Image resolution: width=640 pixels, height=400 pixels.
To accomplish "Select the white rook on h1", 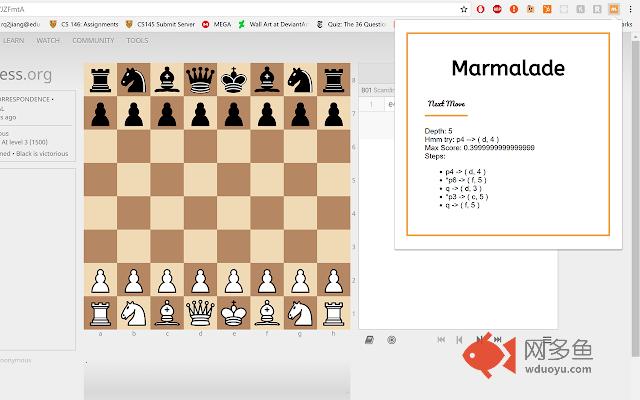I will 333,313.
